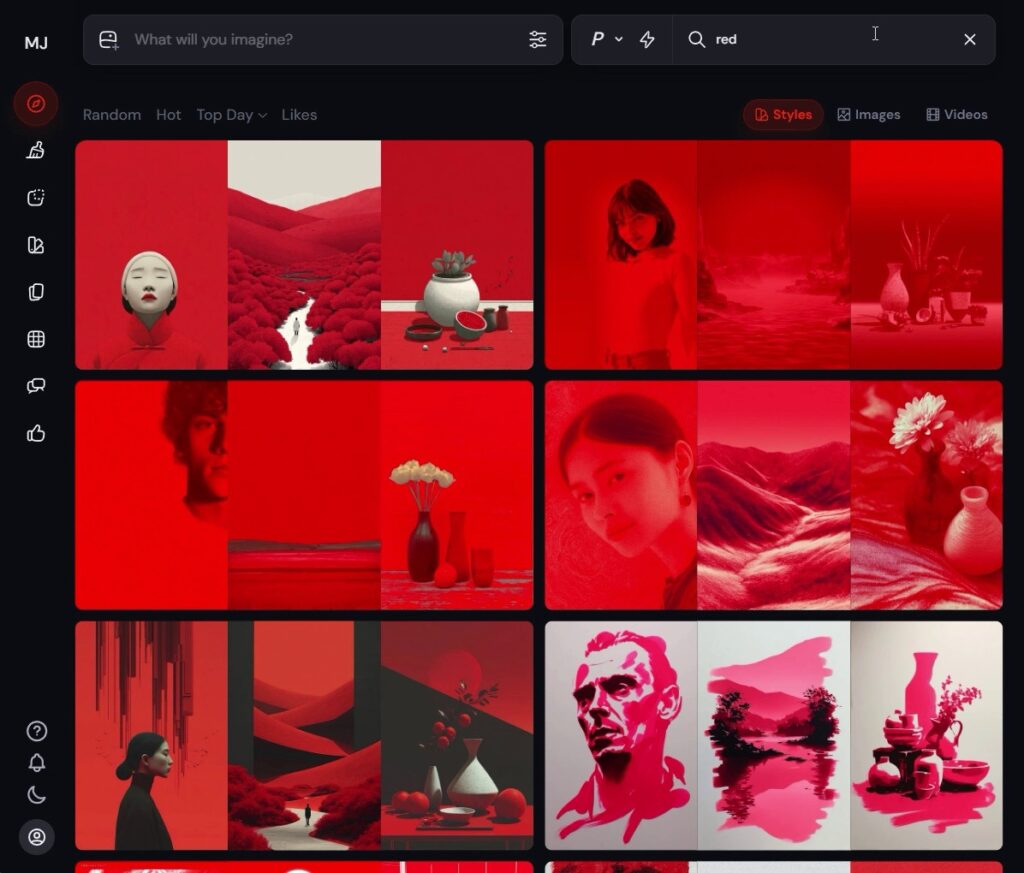Open the user profile account icon
The width and height of the screenshot is (1024, 873).
[x=36, y=837]
